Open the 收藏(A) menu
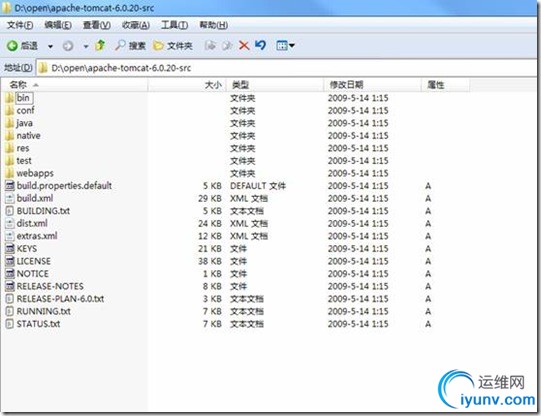Screen dimensions: 541x416 pyautogui.click(x=136, y=25)
